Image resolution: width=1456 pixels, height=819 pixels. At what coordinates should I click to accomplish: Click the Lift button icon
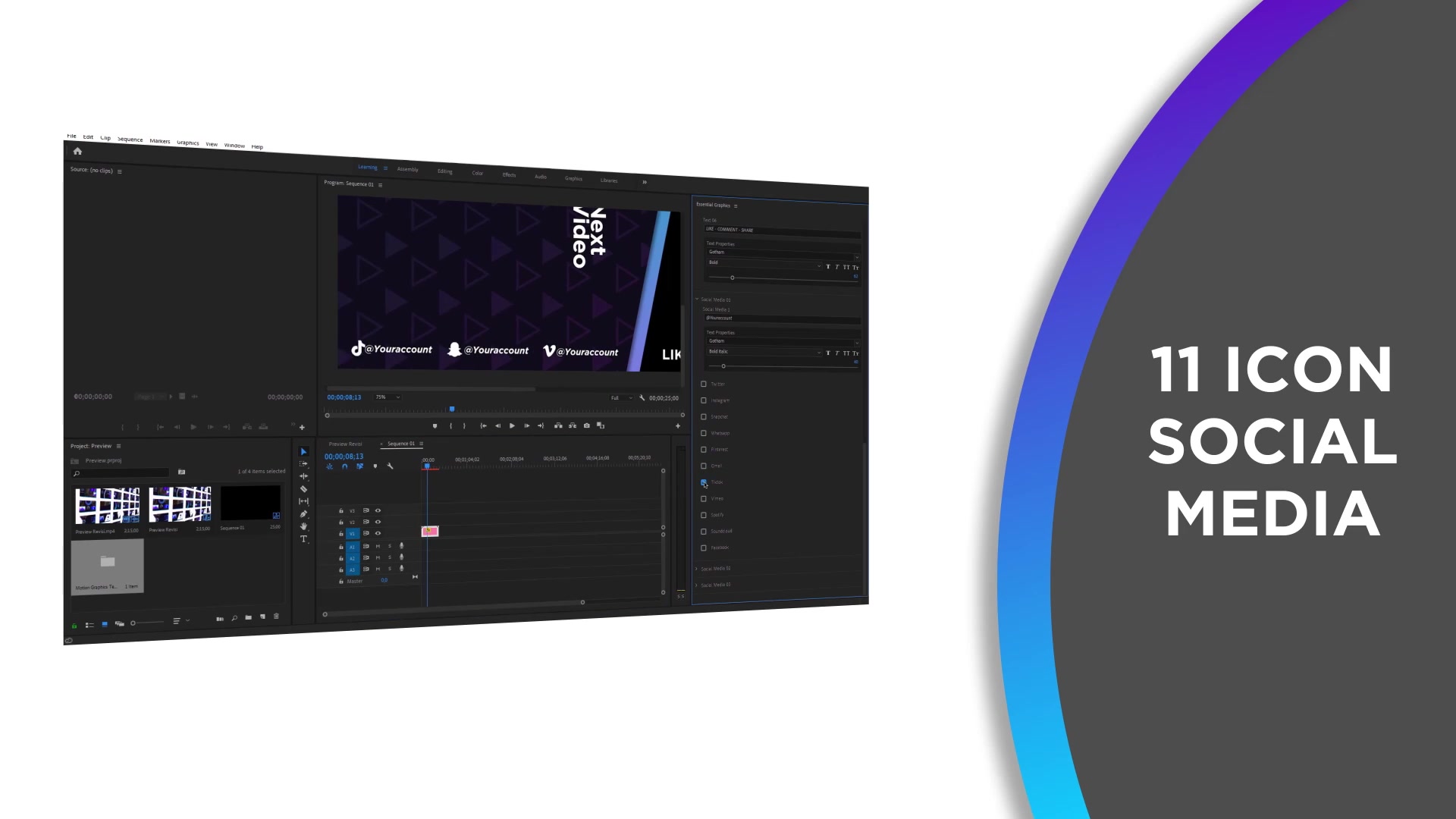click(x=558, y=425)
